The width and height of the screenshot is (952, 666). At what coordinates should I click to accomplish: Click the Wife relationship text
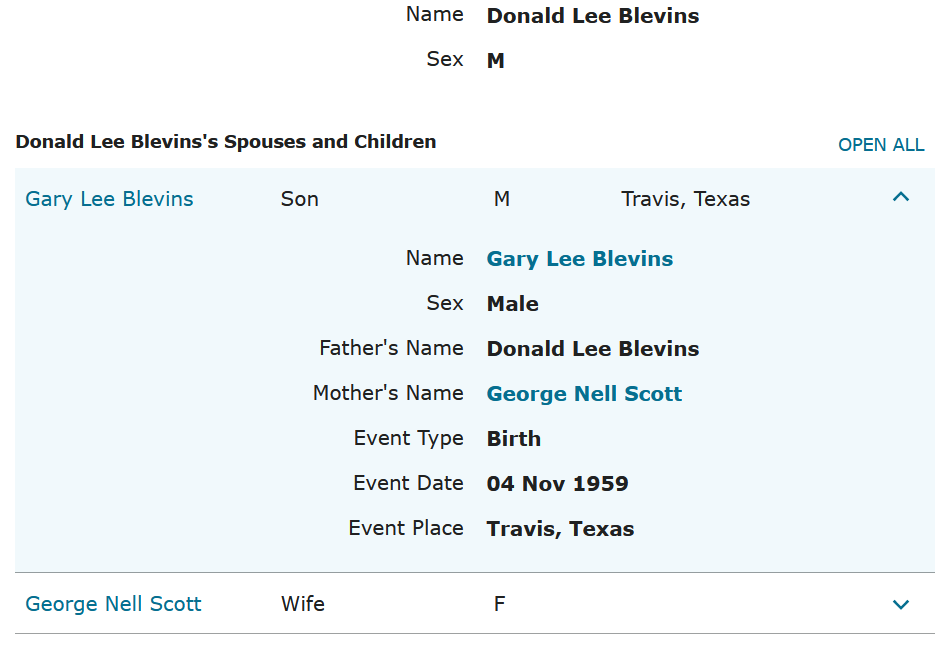pyautogui.click(x=302, y=604)
